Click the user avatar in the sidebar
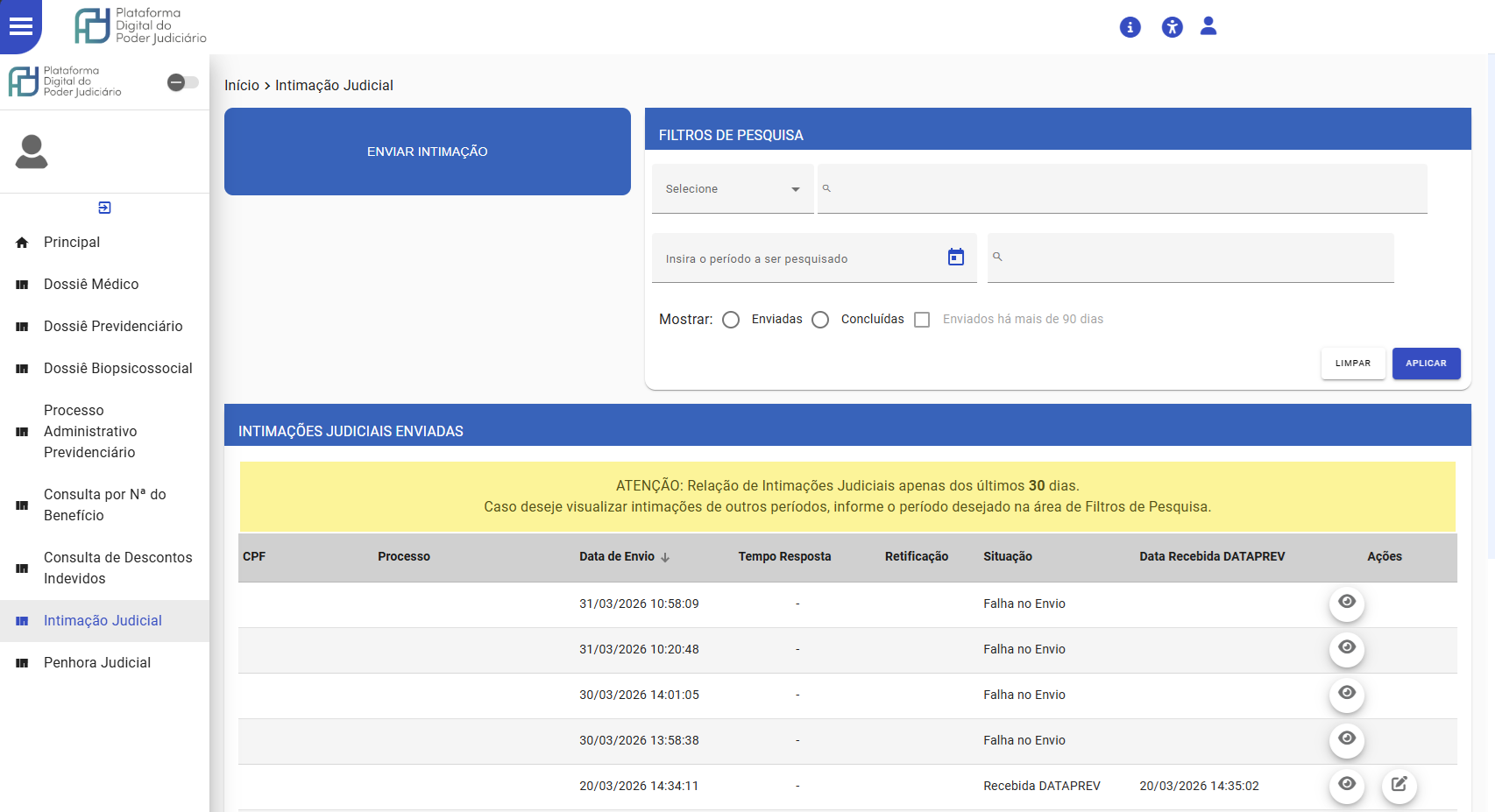This screenshot has height=812, width=1495. [x=32, y=152]
